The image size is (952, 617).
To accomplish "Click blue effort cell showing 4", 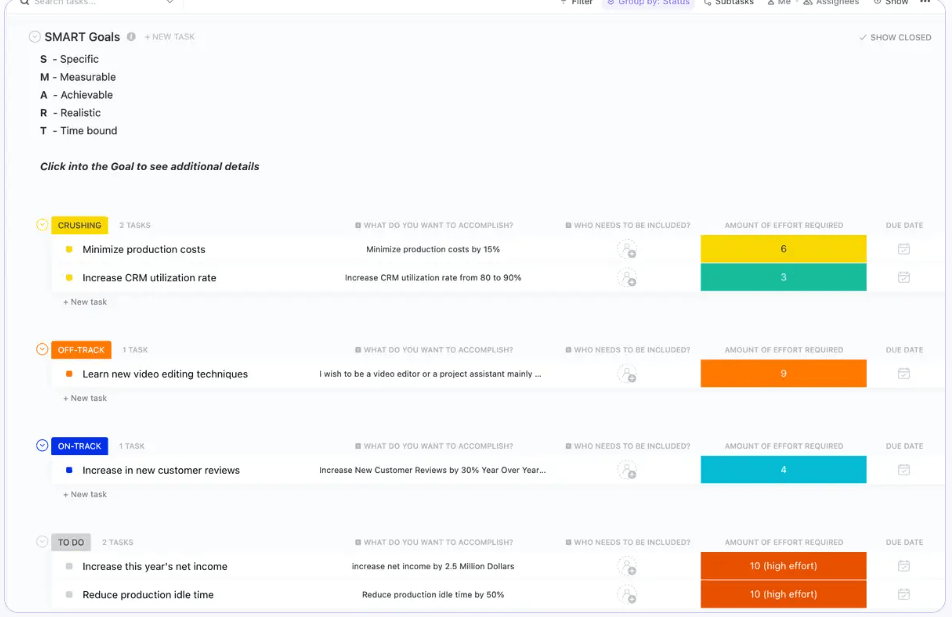I will click(x=783, y=469).
